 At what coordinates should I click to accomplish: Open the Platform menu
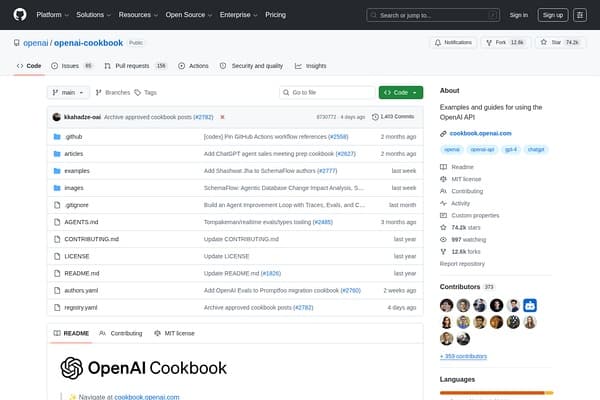tap(52, 15)
